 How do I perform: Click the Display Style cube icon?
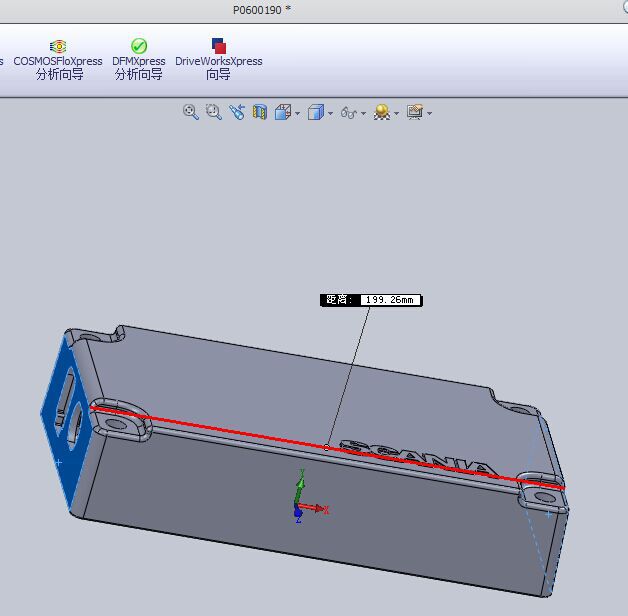(x=316, y=113)
